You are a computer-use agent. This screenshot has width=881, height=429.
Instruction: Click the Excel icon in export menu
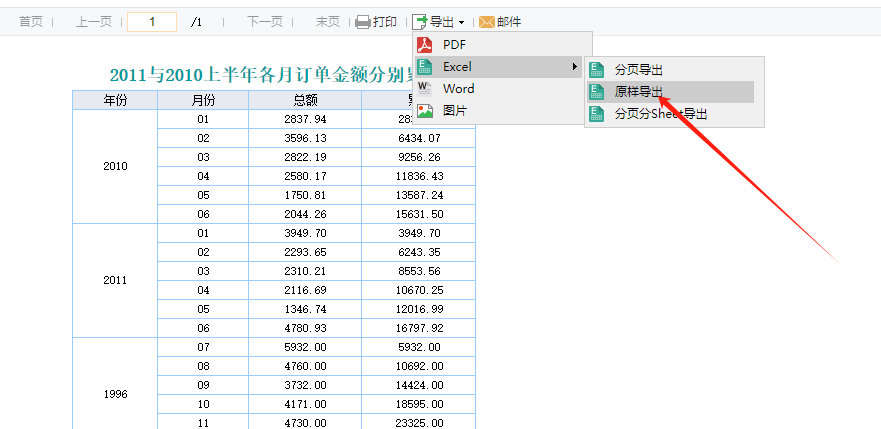(425, 67)
